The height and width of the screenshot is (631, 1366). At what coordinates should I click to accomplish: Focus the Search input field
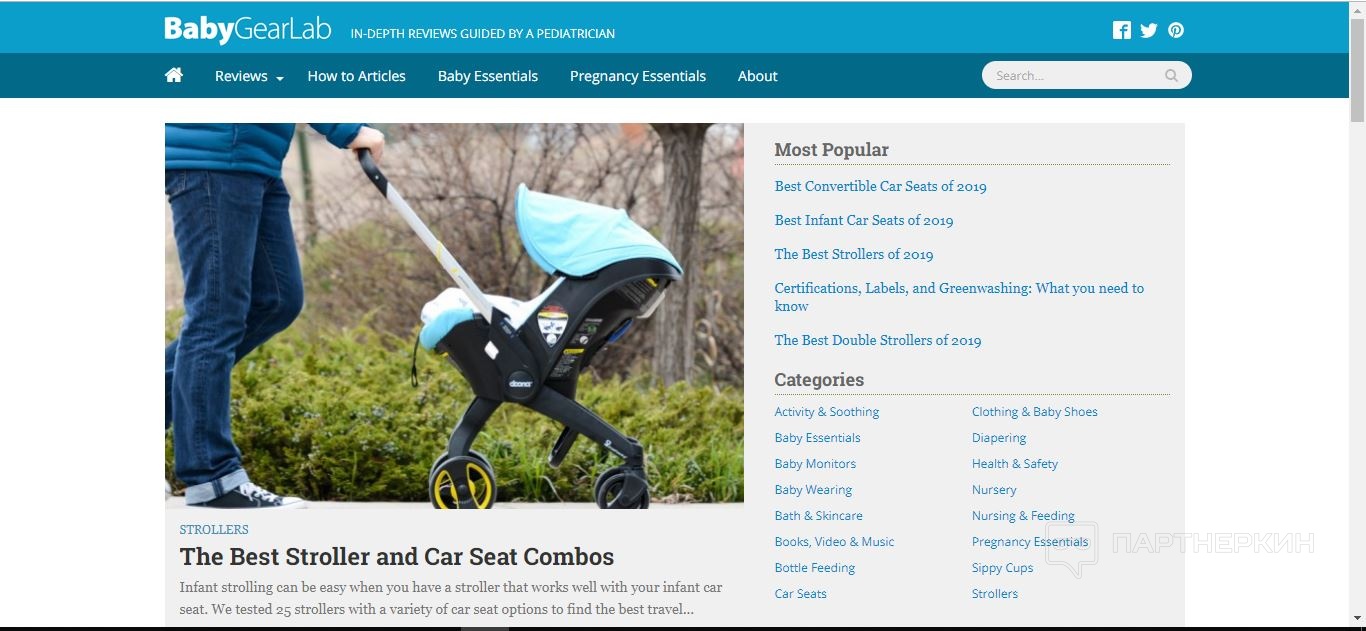click(1076, 75)
